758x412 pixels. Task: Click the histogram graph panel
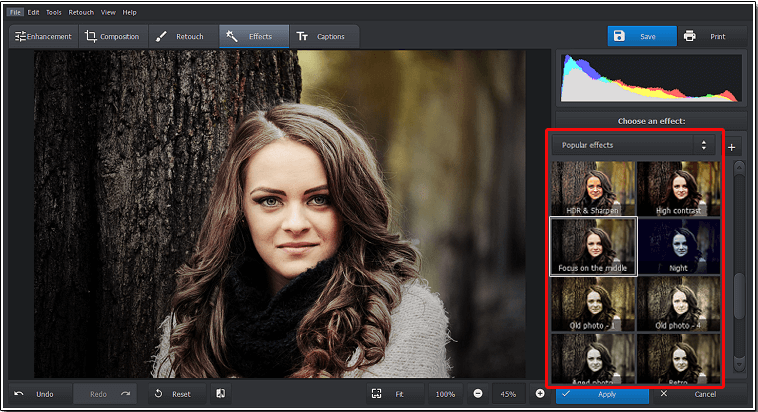coord(651,78)
